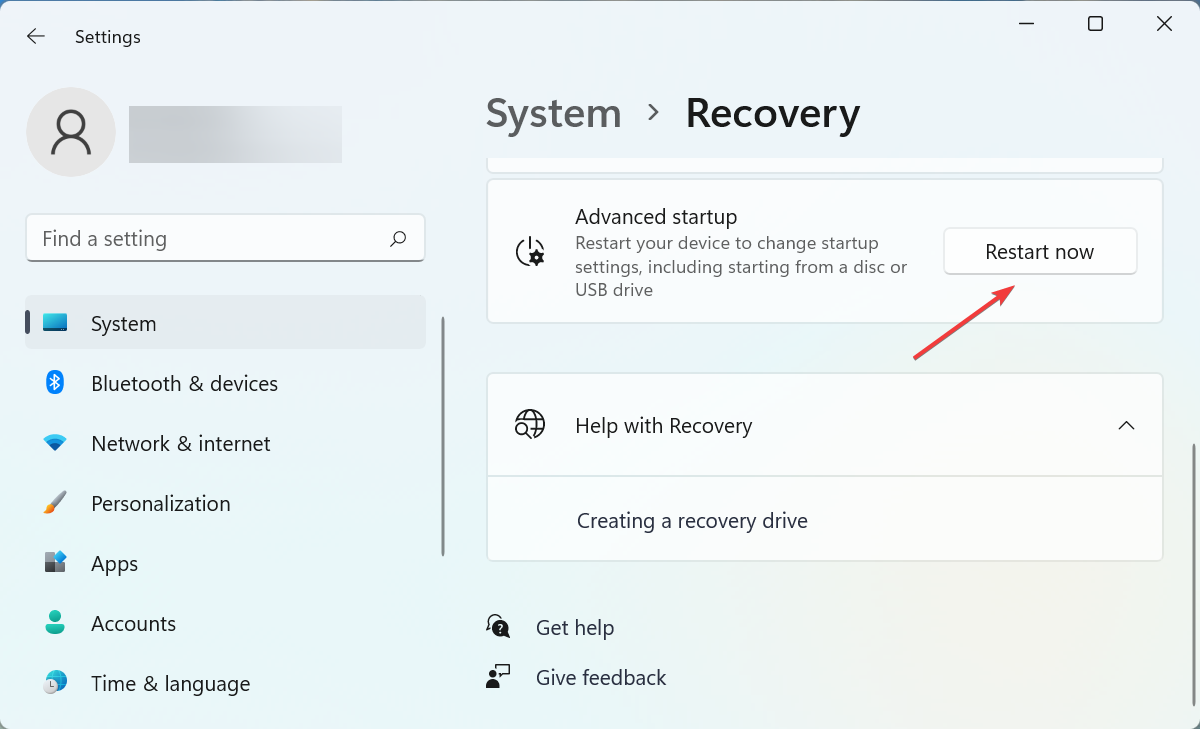Viewport: 1200px width, 729px height.
Task: Click the Network wifi icon
Action: click(x=55, y=443)
